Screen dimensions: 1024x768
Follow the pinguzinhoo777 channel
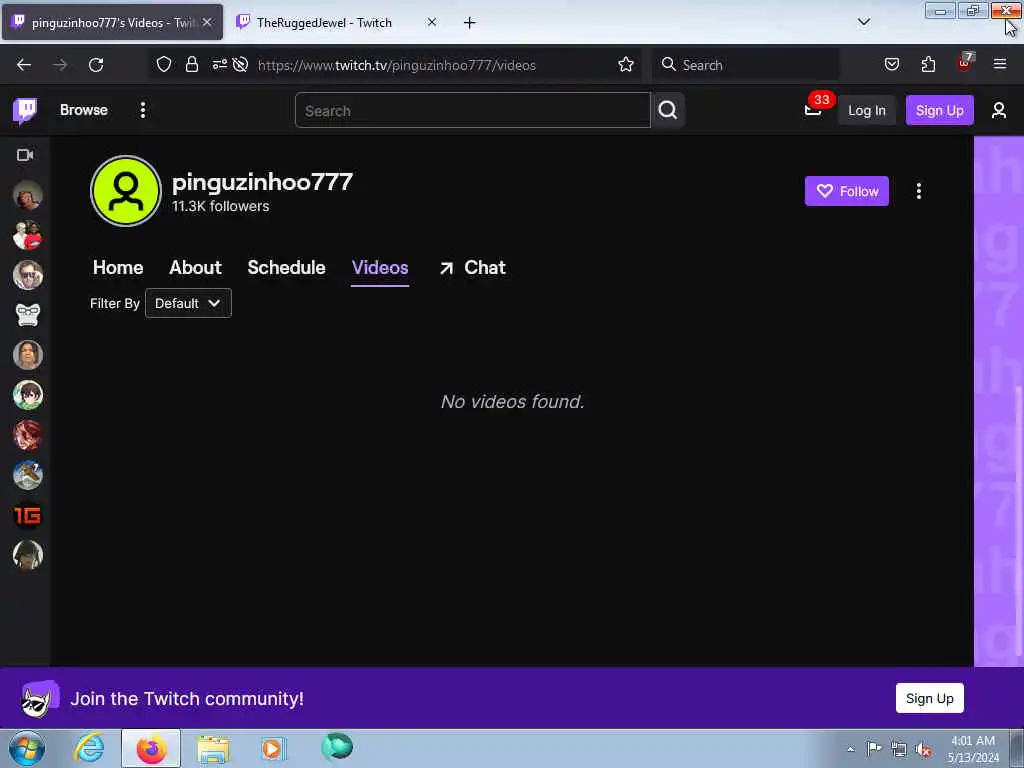846,191
